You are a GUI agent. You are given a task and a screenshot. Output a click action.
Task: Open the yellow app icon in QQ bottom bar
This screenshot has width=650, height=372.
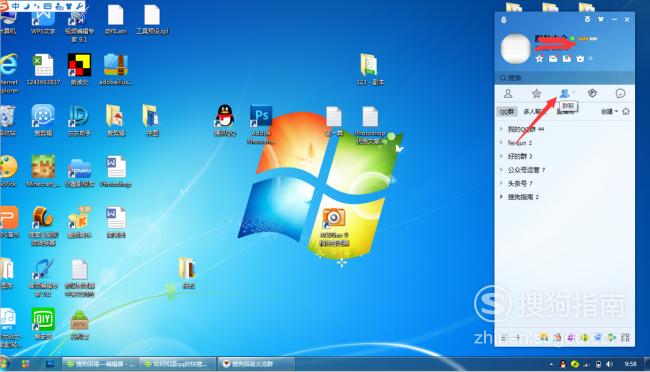tap(543, 338)
